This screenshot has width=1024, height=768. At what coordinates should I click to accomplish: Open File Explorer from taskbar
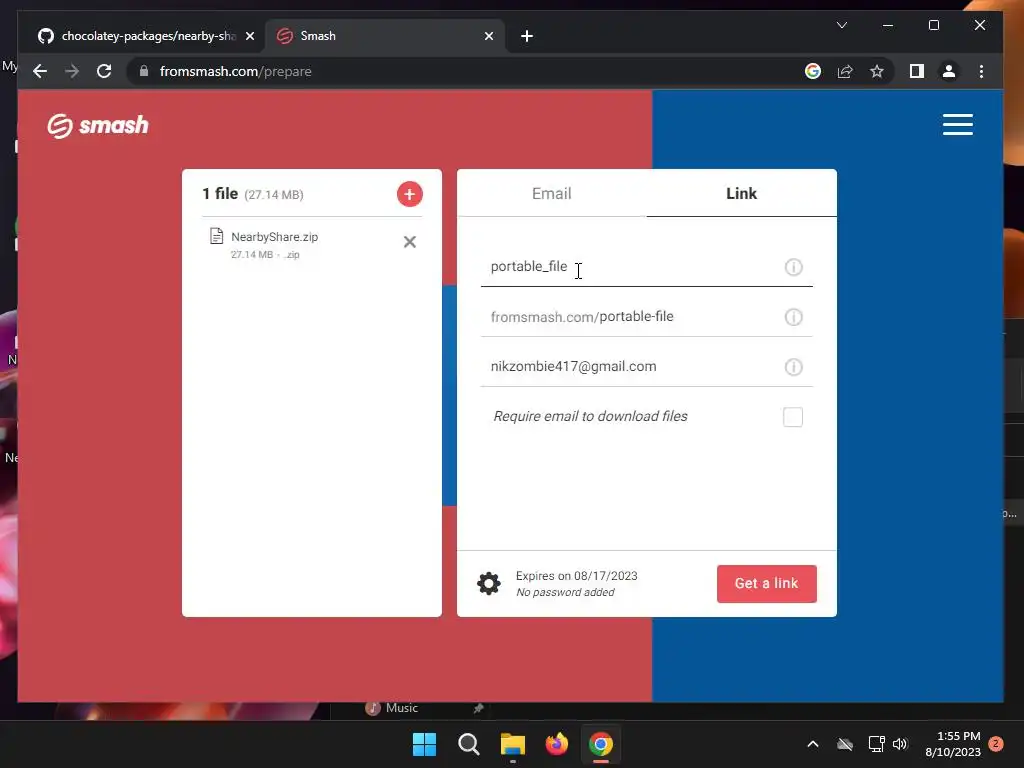point(513,744)
